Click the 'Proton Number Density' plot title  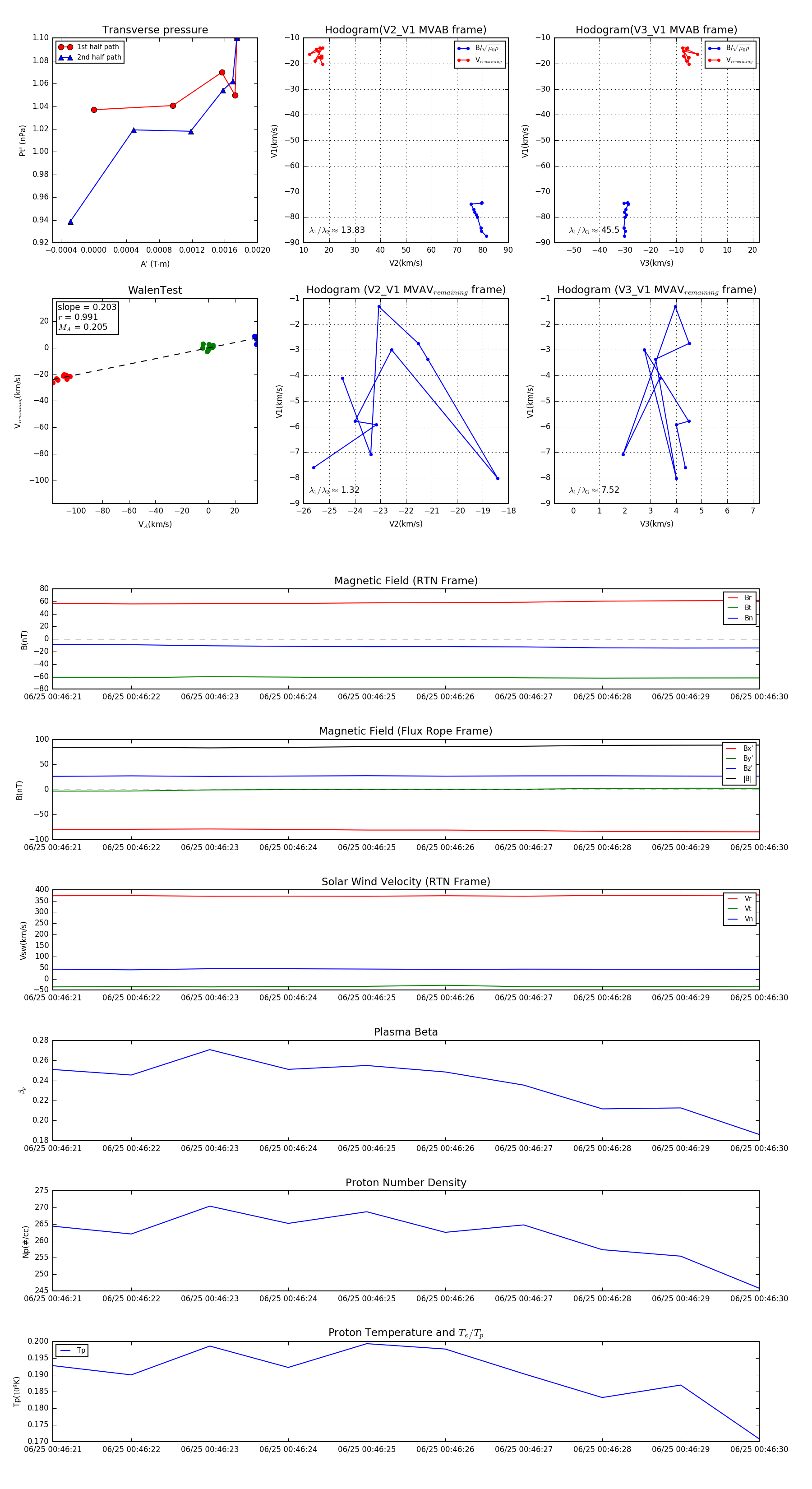406,1183
